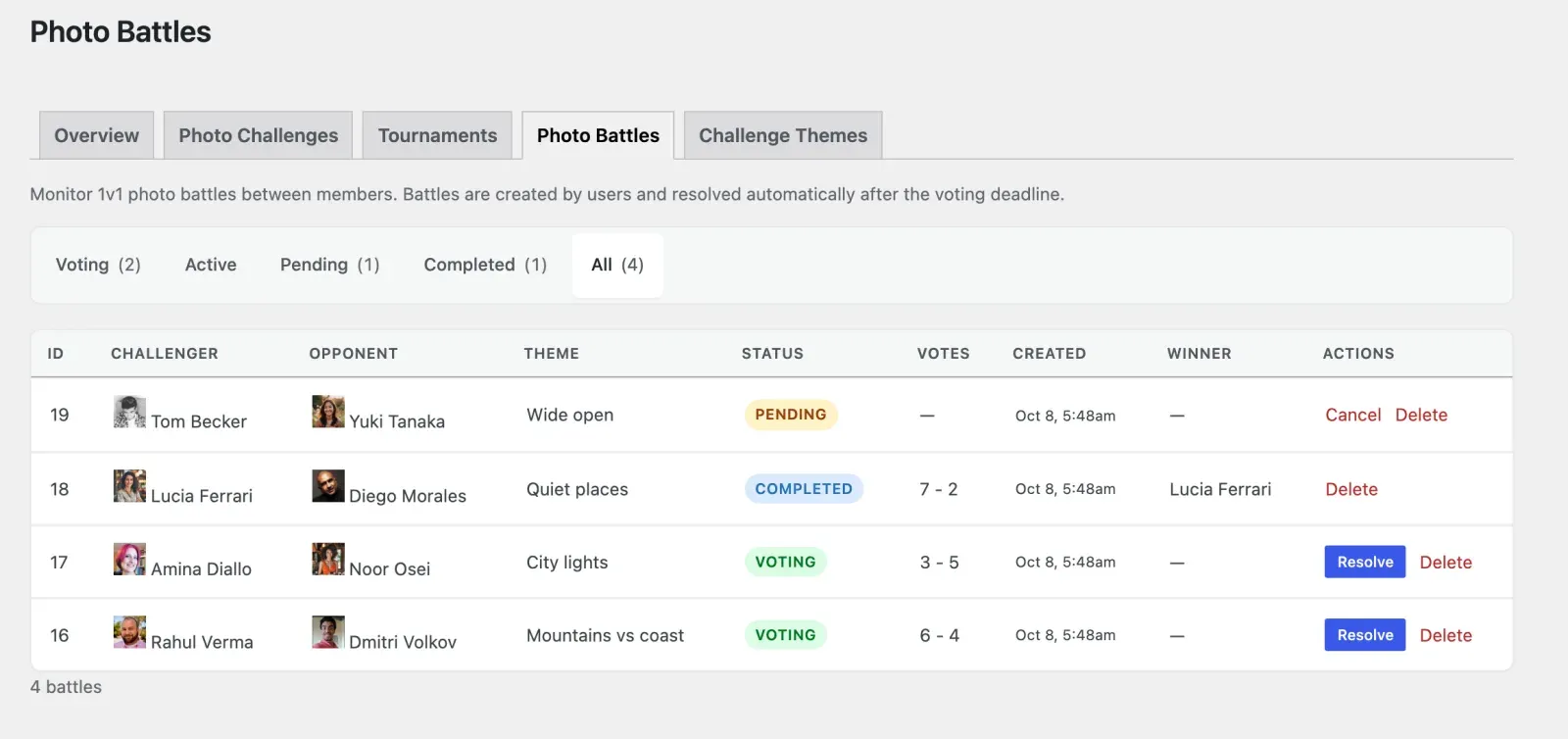
Task: Go to Challenge Themes tab
Action: [783, 135]
